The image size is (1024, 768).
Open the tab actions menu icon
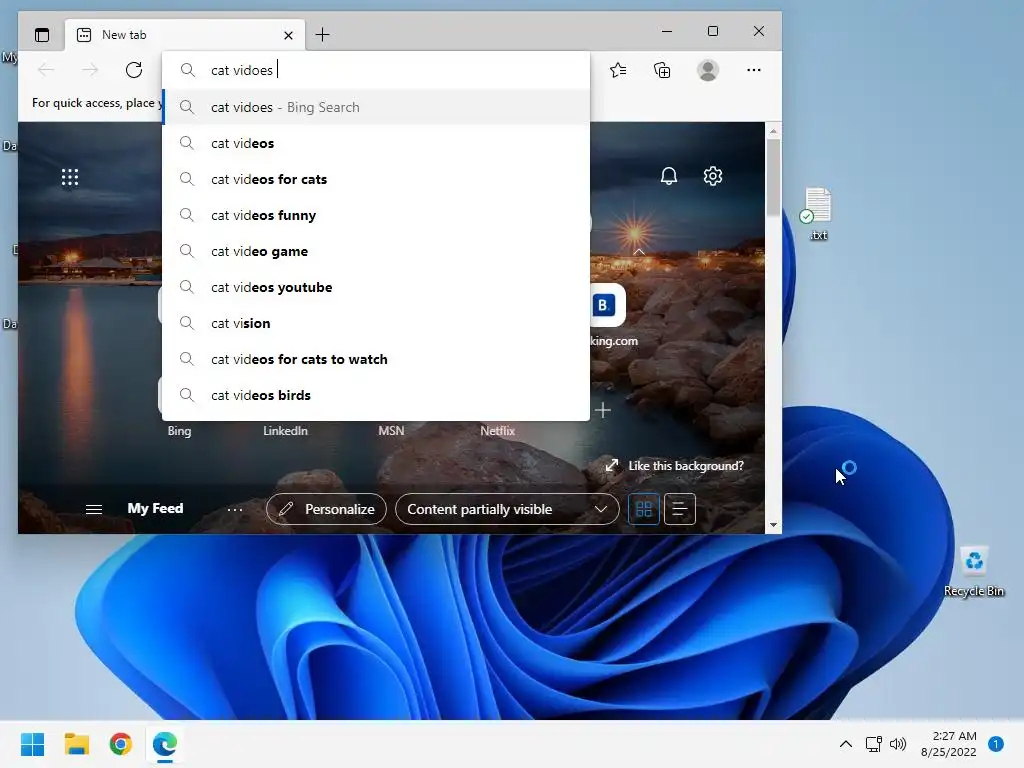[42, 35]
